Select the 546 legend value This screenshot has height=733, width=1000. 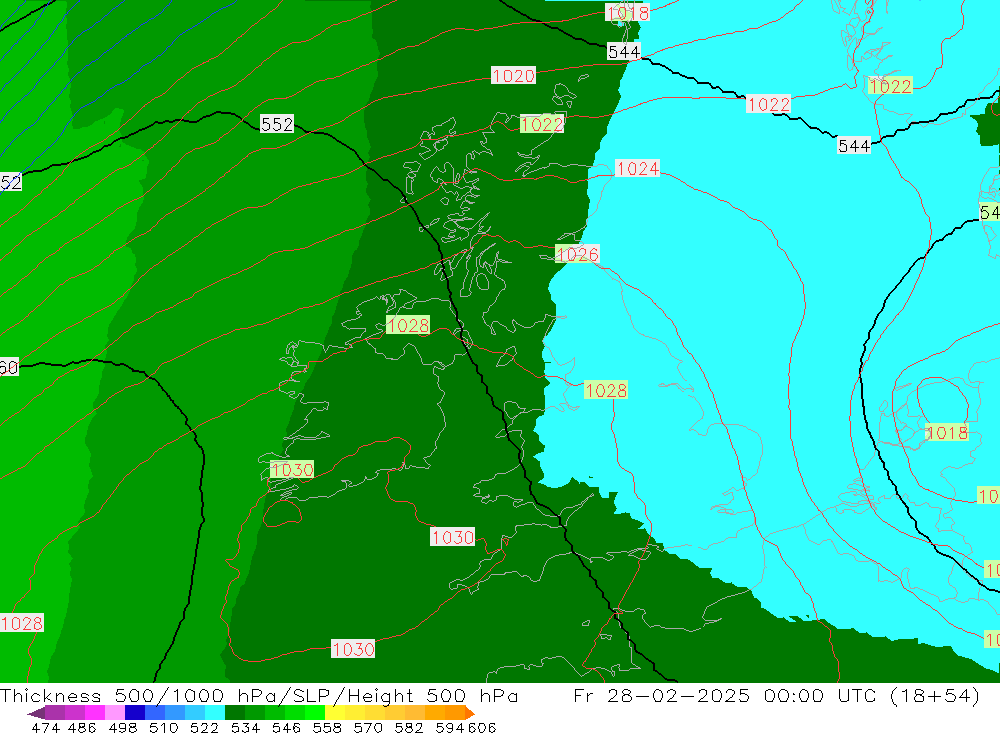(286, 728)
